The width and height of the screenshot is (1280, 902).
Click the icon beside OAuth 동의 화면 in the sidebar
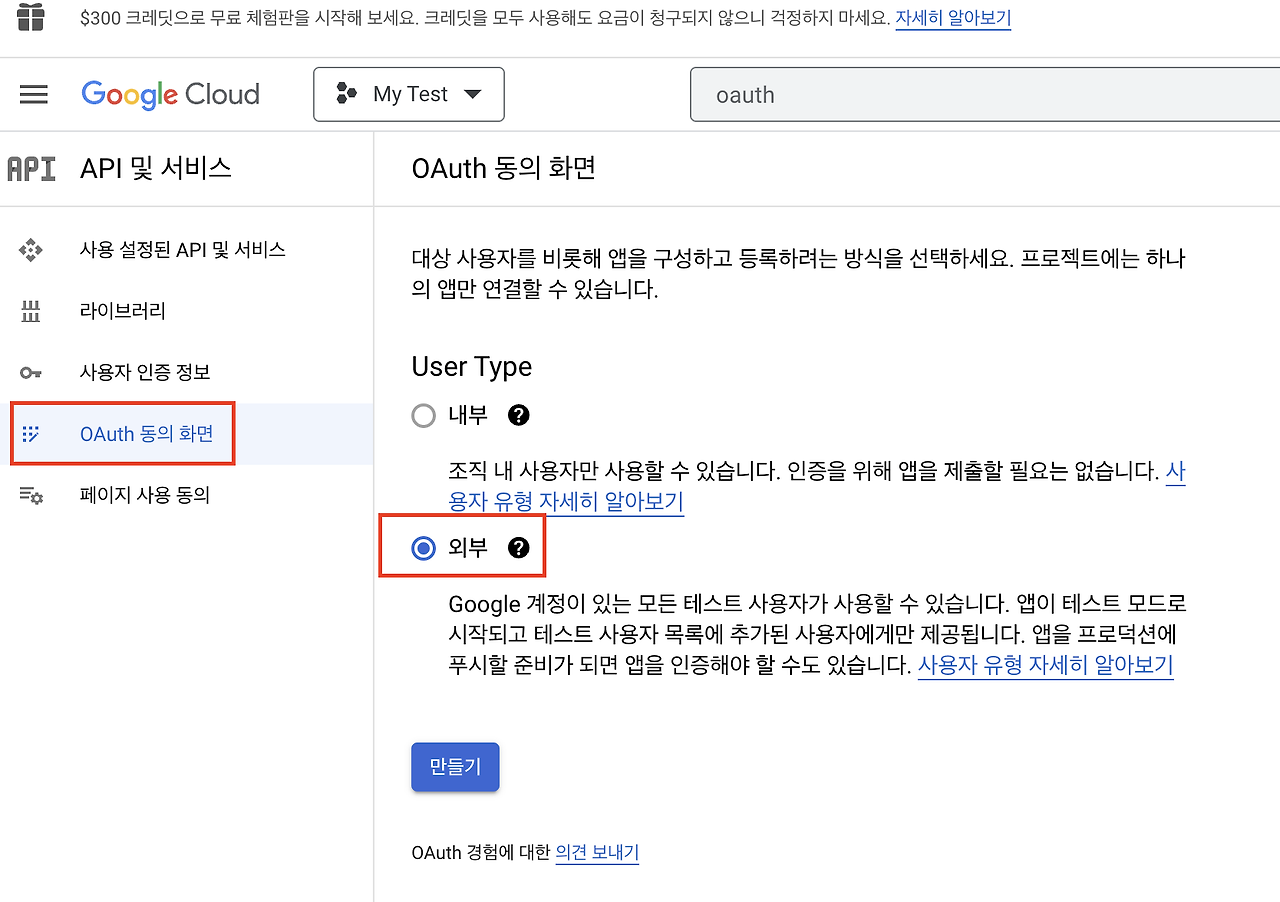pyautogui.click(x=31, y=434)
